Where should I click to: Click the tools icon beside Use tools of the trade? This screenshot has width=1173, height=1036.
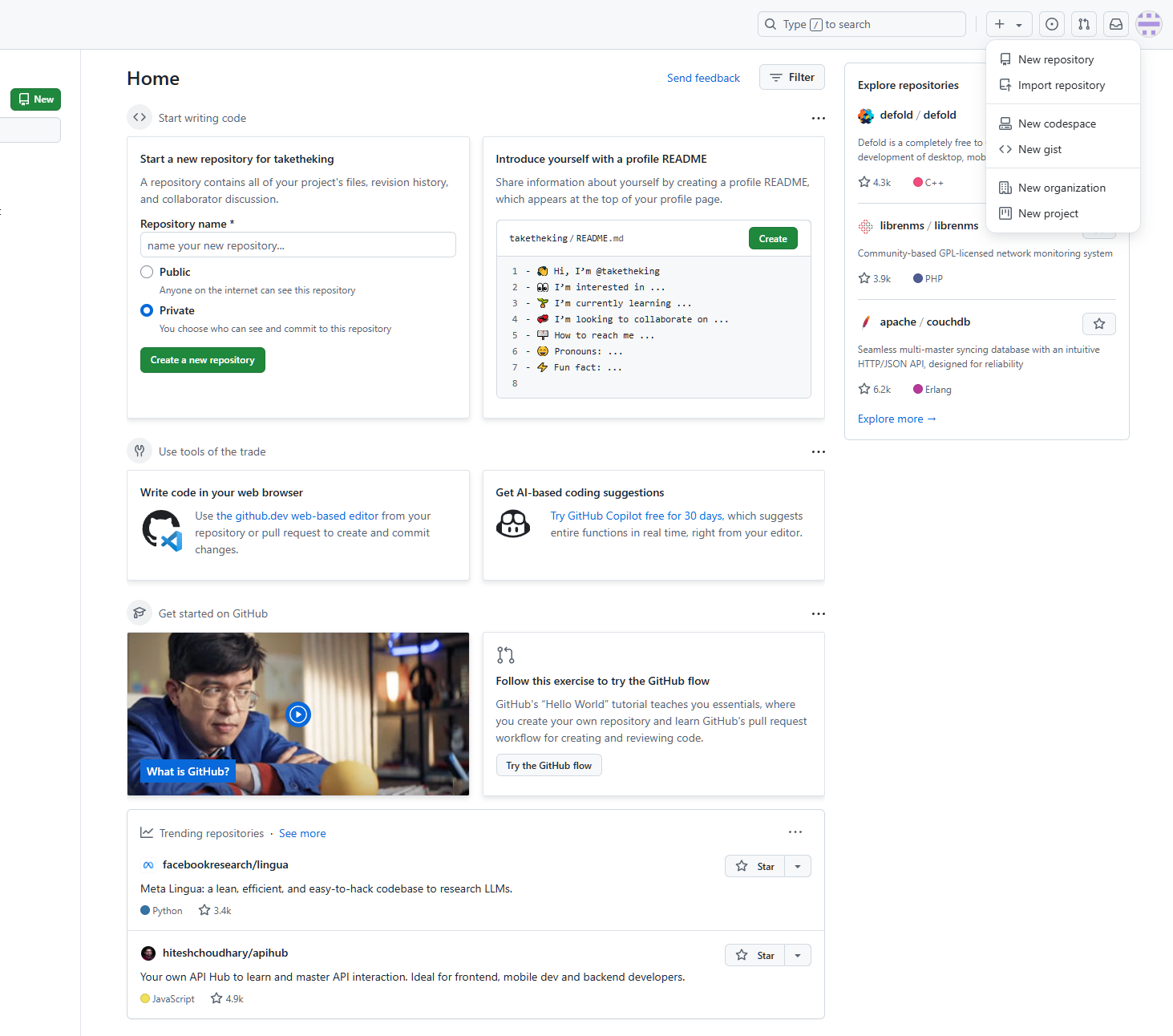(x=140, y=451)
